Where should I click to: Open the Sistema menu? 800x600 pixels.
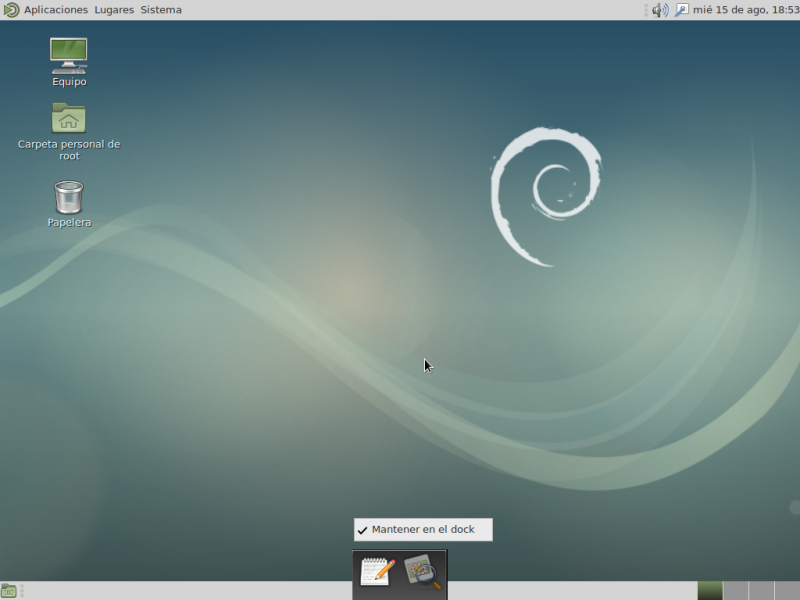[x=161, y=10]
